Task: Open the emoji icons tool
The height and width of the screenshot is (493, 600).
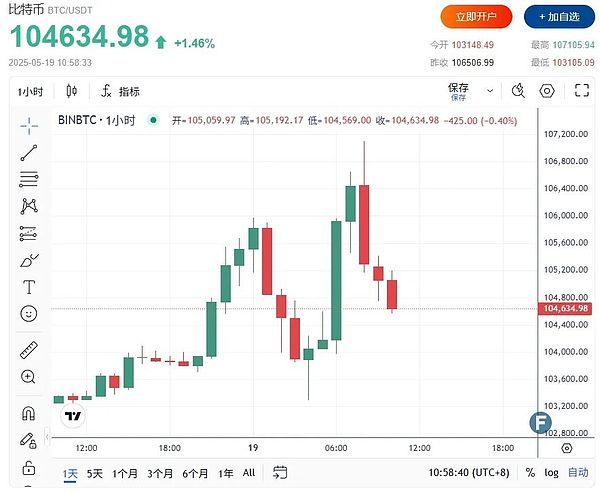Action: (x=28, y=314)
